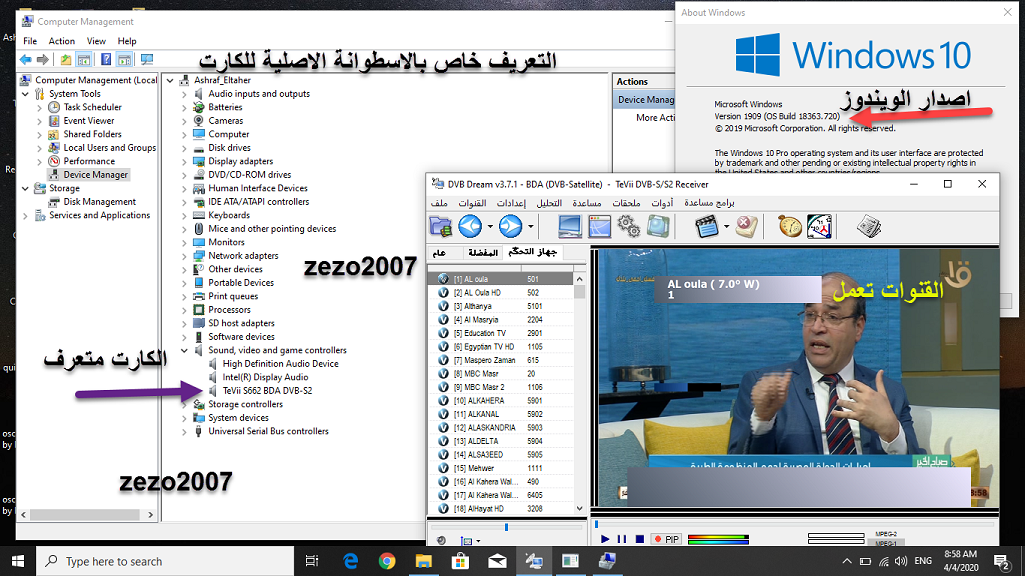Click the console tree horizontal scrollbar
The width and height of the screenshot is (1025, 576).
pyautogui.click(x=87, y=515)
